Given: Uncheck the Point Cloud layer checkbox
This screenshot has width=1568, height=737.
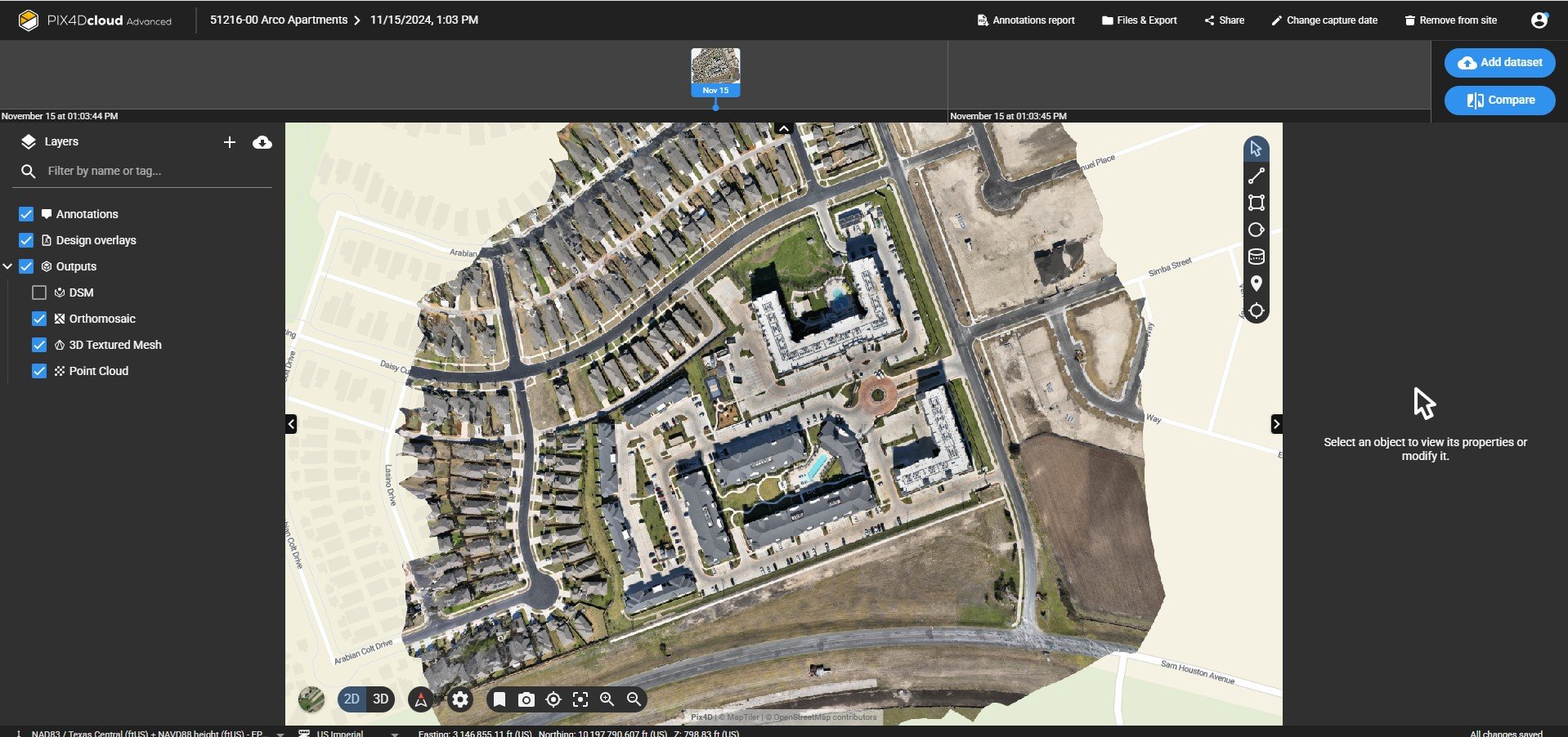Looking at the screenshot, I should pos(39,371).
